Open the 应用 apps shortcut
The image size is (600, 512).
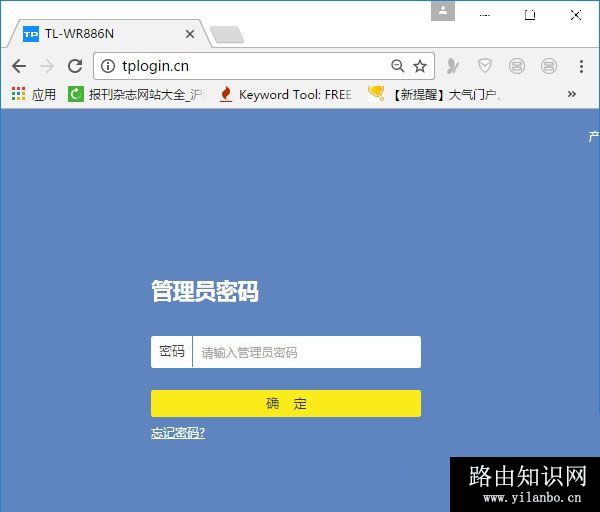[x=34, y=94]
